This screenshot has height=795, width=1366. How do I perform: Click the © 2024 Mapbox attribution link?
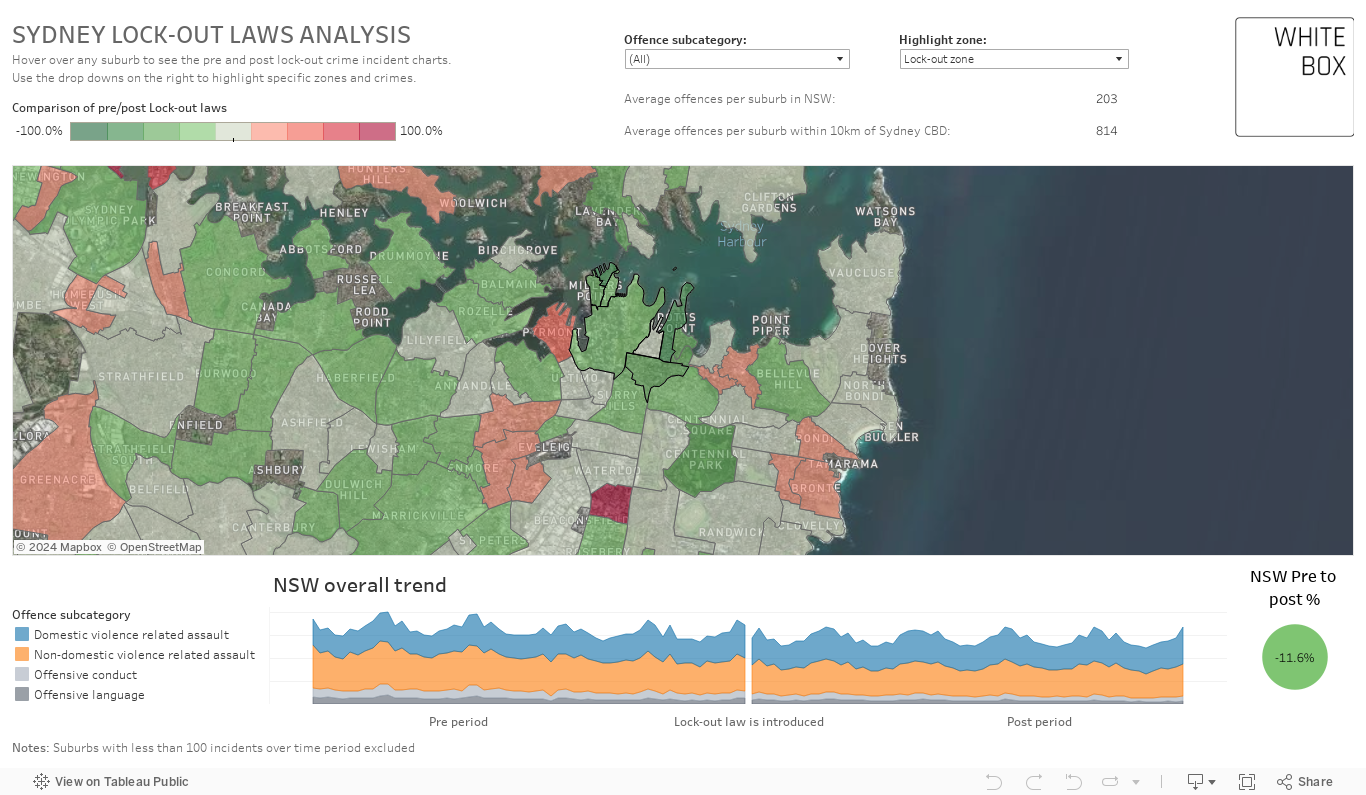(59, 547)
